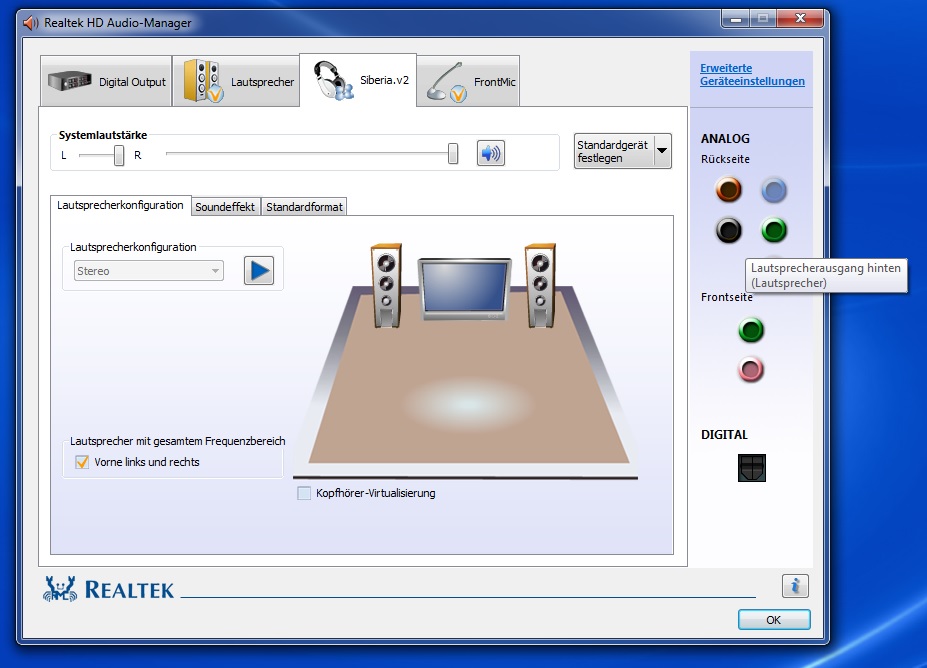
Task: Open Erweiterte Geräteeinstellungen link
Action: click(x=752, y=74)
